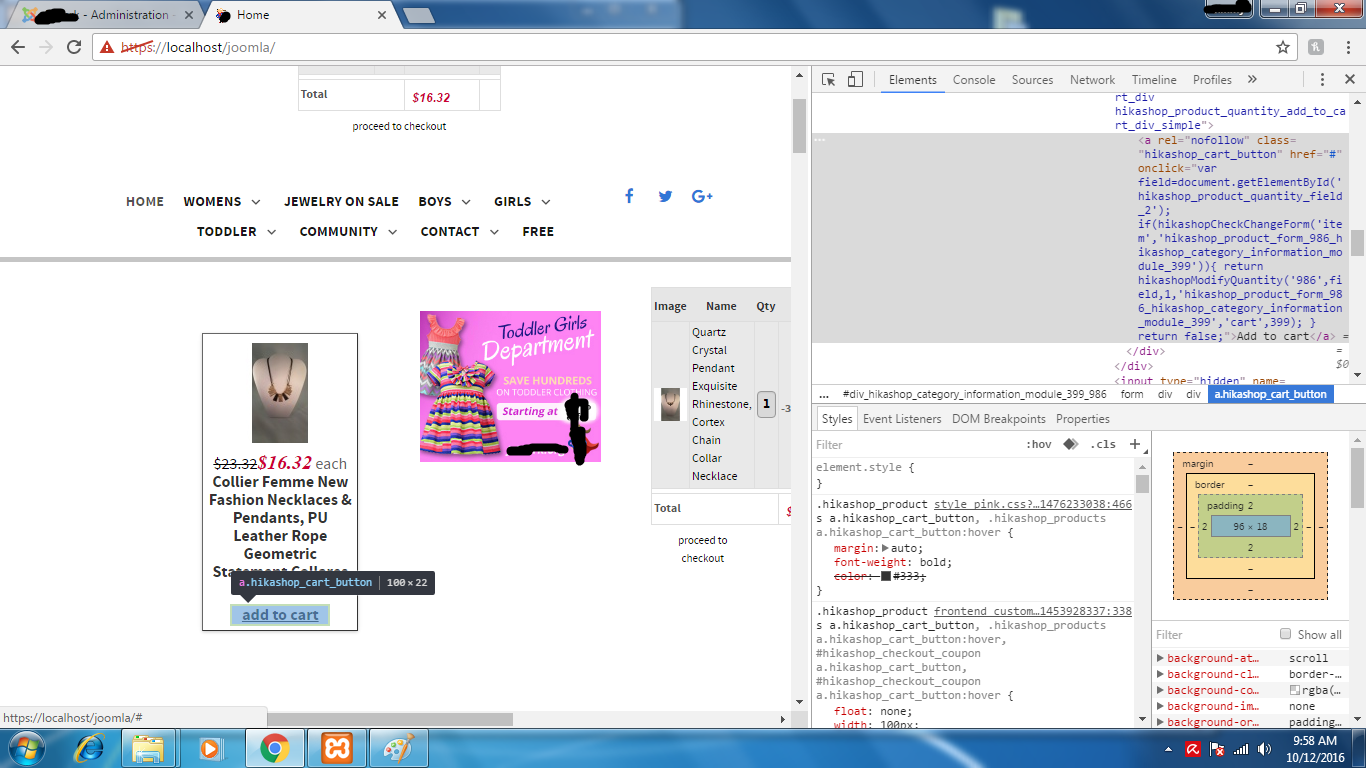Open the necklace product image

pyautogui.click(x=280, y=393)
